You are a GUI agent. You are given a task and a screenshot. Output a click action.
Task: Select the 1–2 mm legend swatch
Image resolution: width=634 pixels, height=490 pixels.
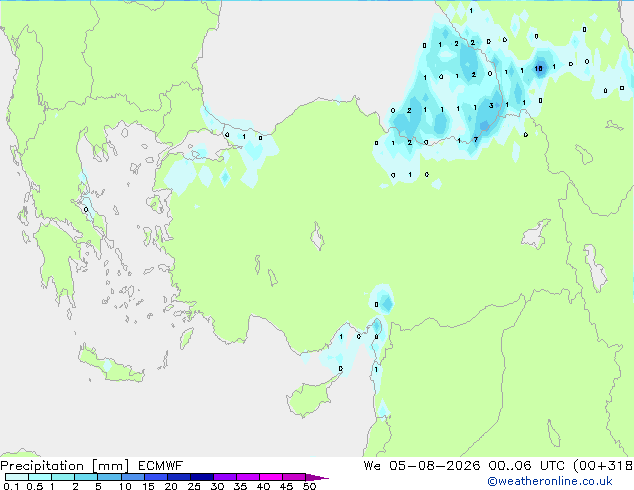pyautogui.click(x=63, y=477)
